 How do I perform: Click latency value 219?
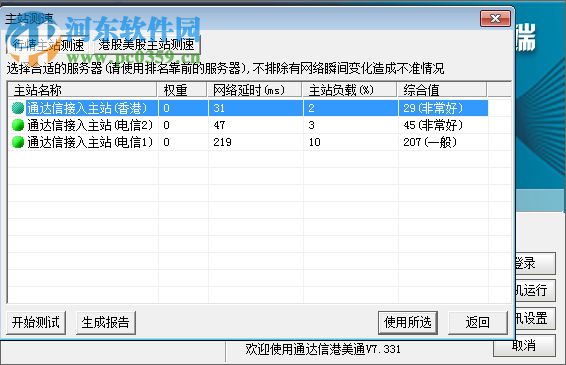(x=222, y=142)
